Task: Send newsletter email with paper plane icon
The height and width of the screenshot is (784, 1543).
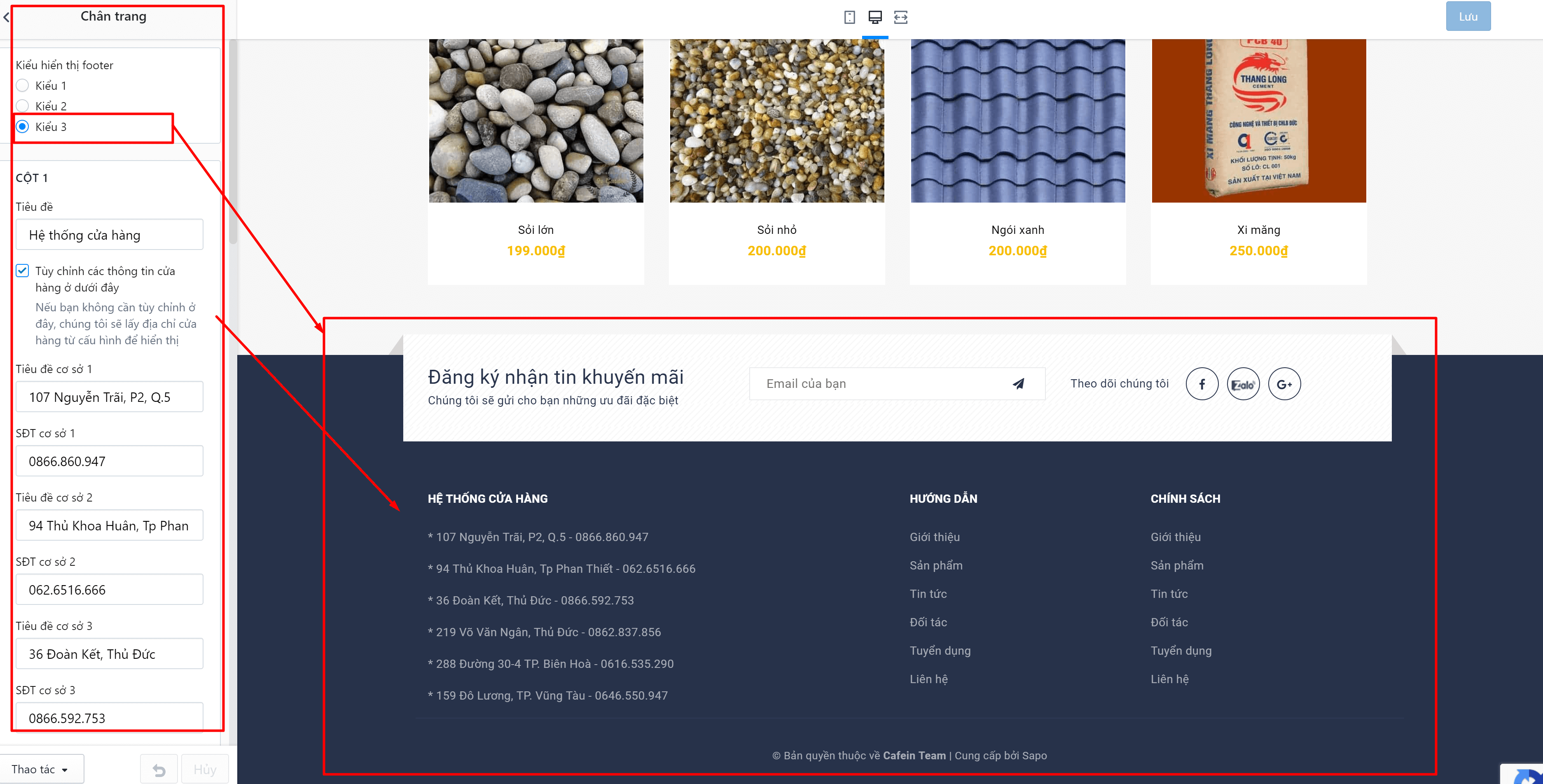Action: pyautogui.click(x=1018, y=384)
